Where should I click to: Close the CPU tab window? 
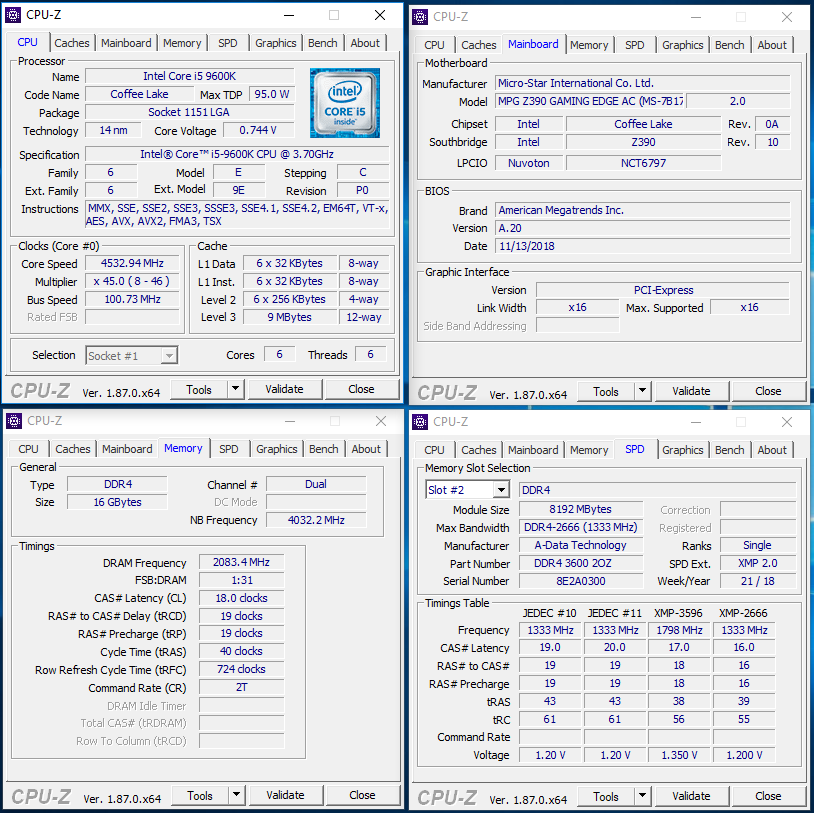(x=380, y=16)
